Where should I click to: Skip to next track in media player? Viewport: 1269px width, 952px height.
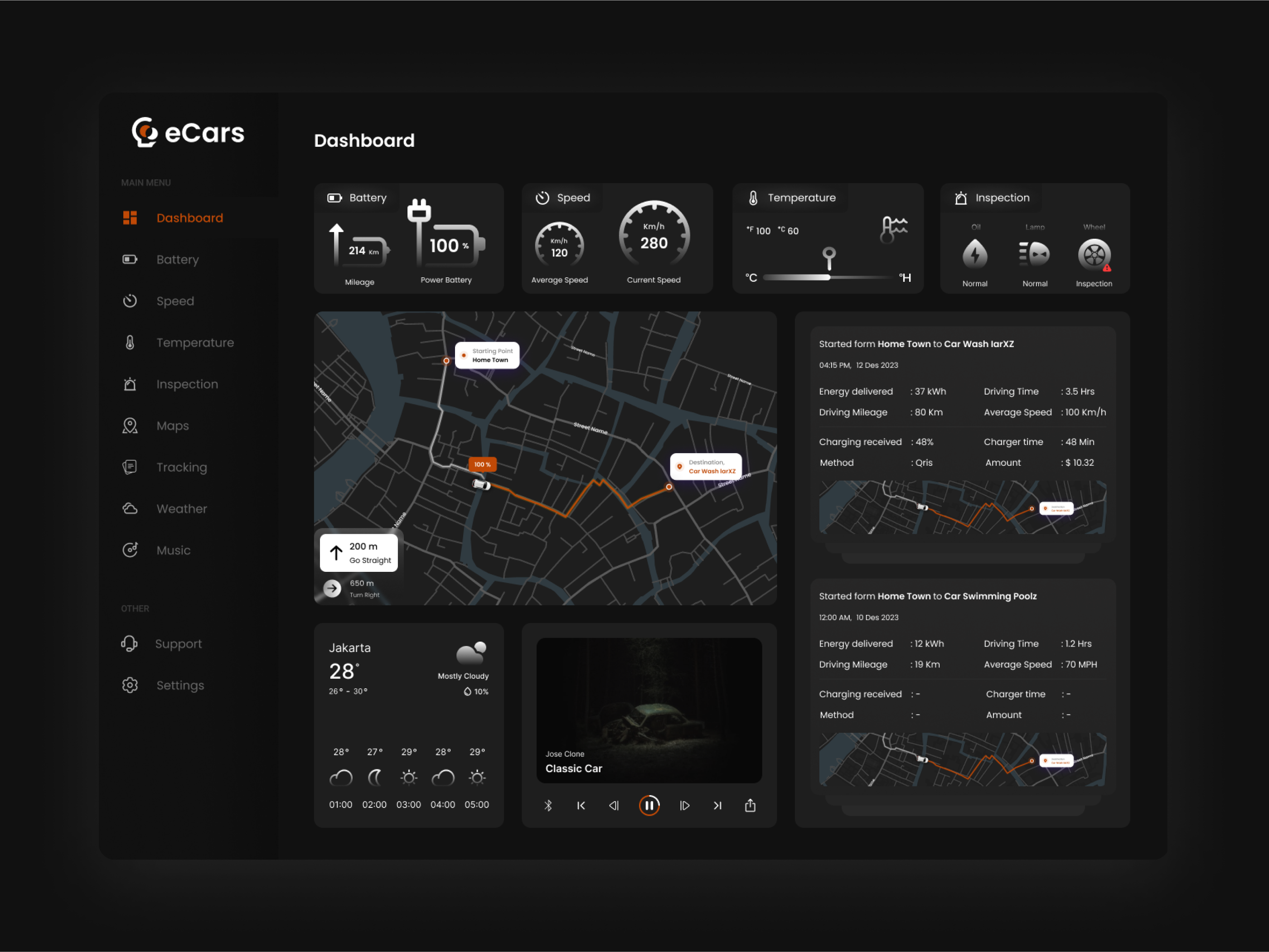[718, 805]
